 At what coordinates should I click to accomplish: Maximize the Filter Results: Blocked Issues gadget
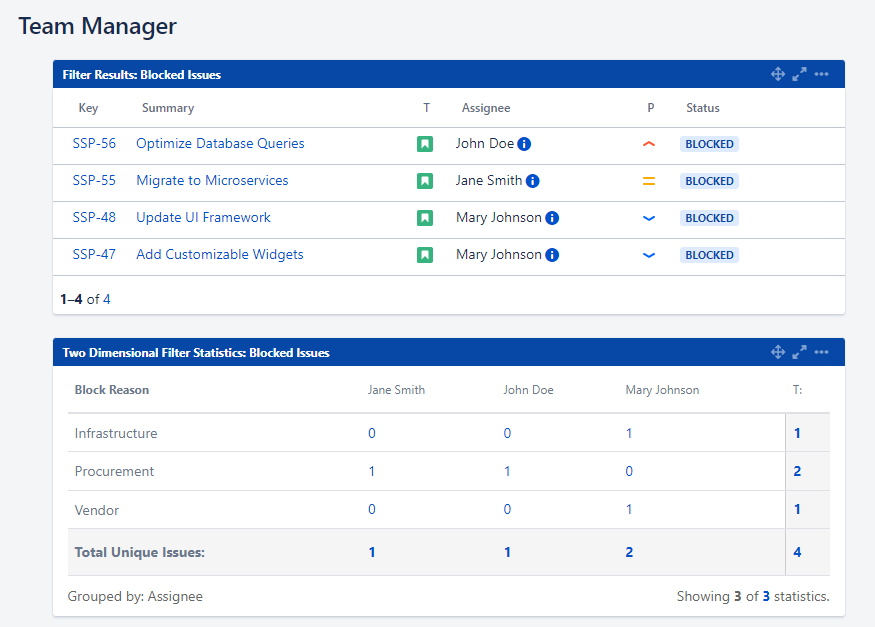click(799, 74)
